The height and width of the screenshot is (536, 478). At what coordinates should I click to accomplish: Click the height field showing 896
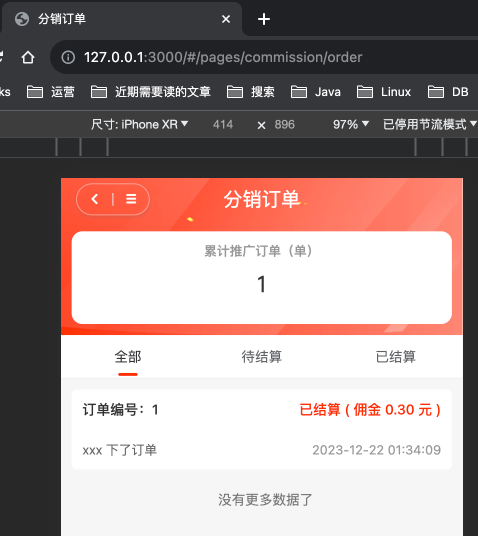[x=284, y=124]
